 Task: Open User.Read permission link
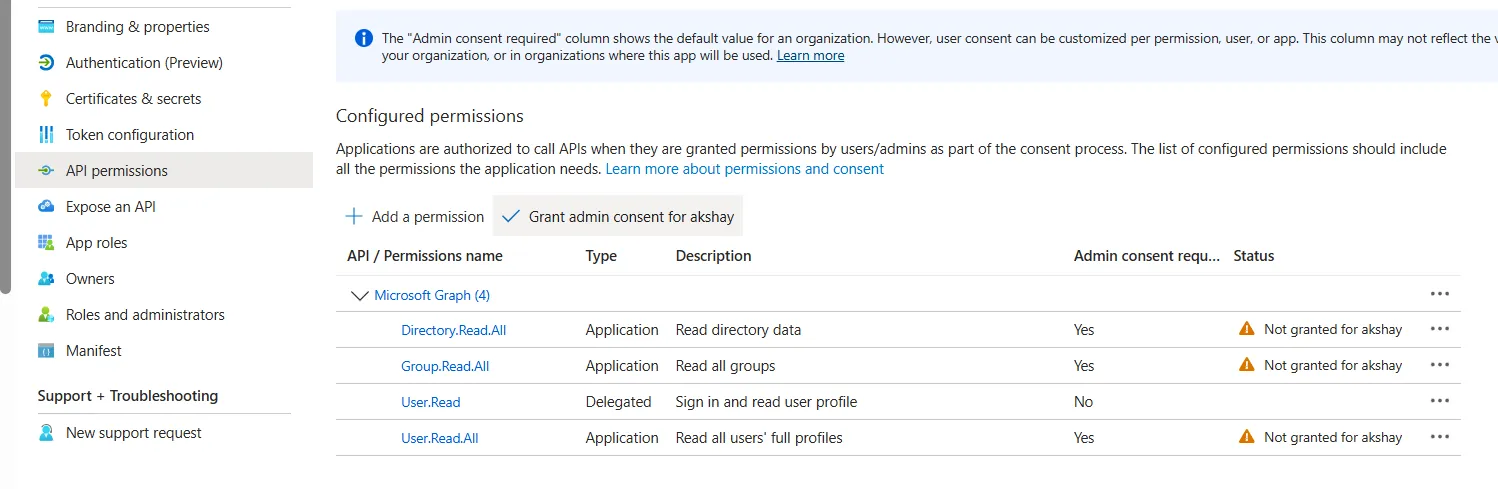(431, 402)
